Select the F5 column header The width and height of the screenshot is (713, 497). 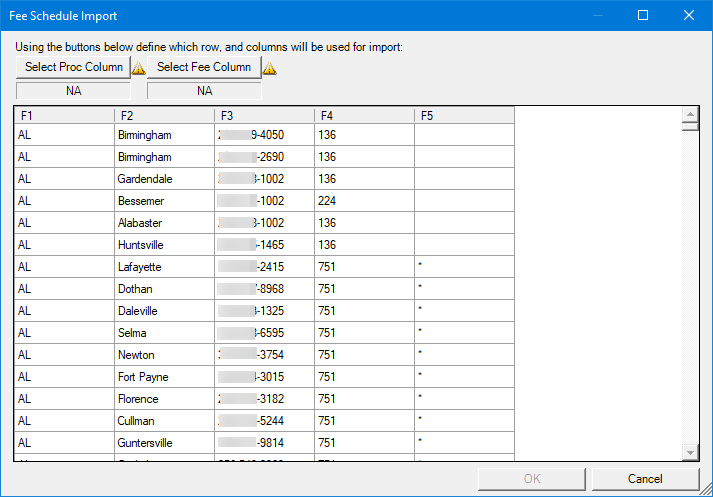[464, 116]
